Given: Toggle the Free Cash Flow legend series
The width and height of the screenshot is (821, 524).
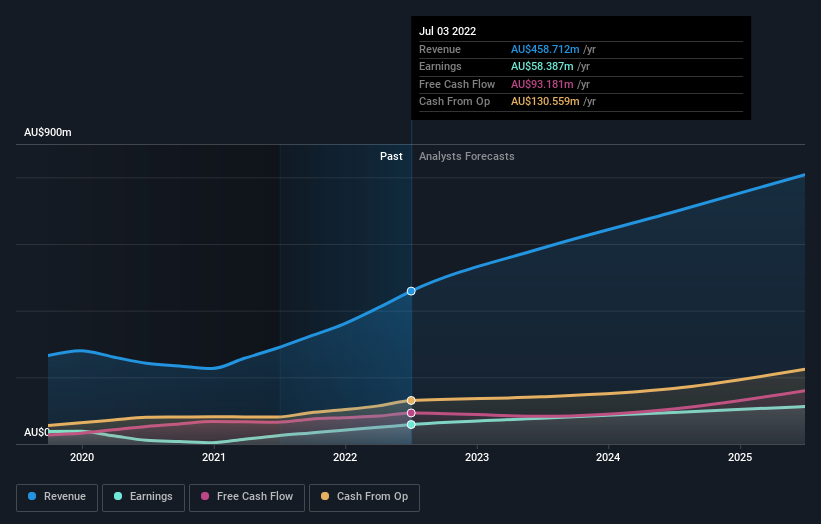Looking at the screenshot, I should pyautogui.click(x=247, y=497).
